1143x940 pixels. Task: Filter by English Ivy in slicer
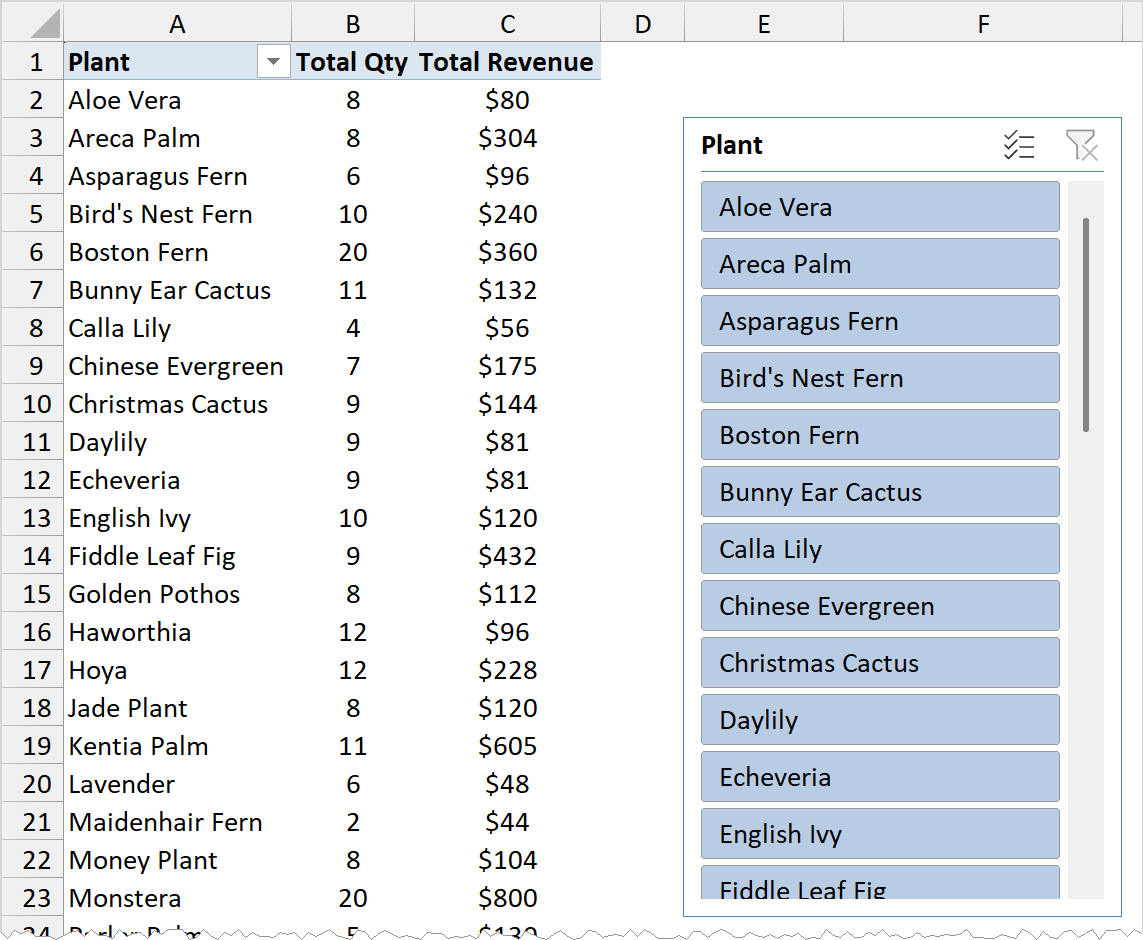click(x=880, y=834)
